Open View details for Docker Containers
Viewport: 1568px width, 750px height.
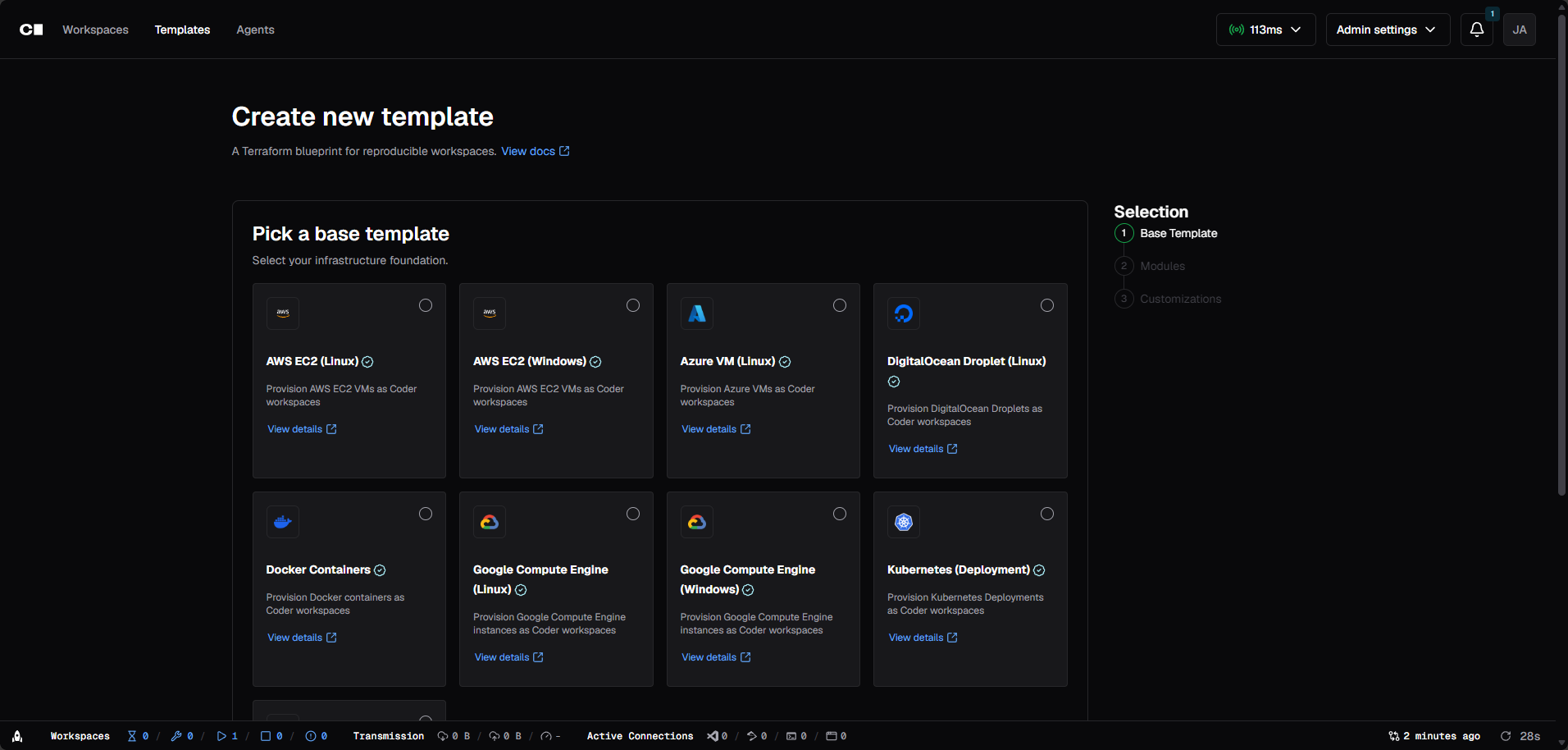302,638
